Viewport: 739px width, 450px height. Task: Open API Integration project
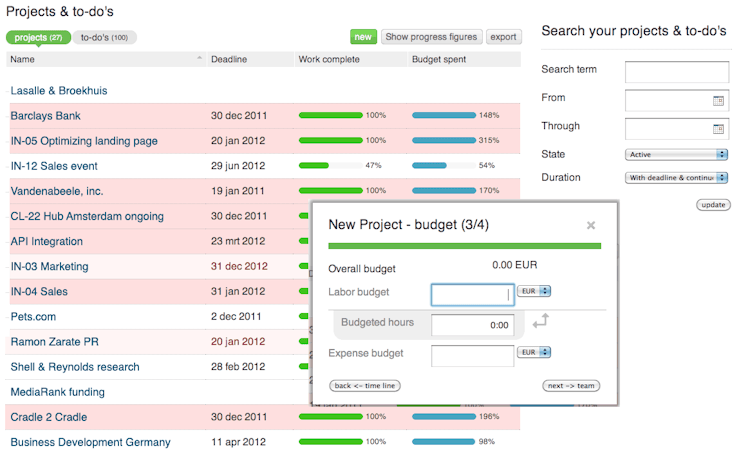tap(46, 241)
